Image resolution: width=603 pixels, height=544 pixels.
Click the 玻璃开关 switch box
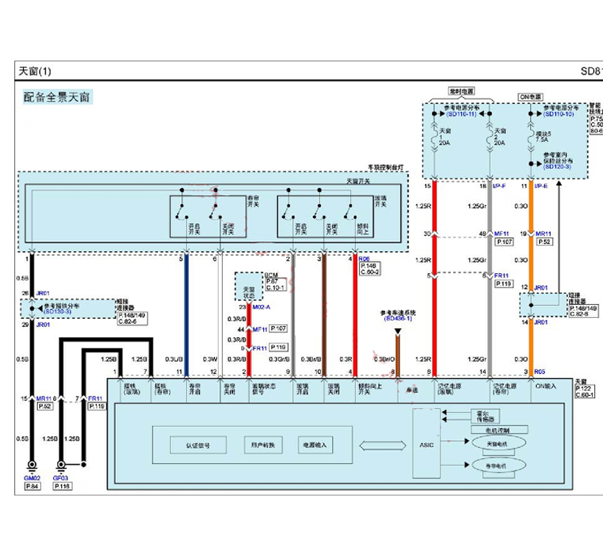click(x=325, y=216)
